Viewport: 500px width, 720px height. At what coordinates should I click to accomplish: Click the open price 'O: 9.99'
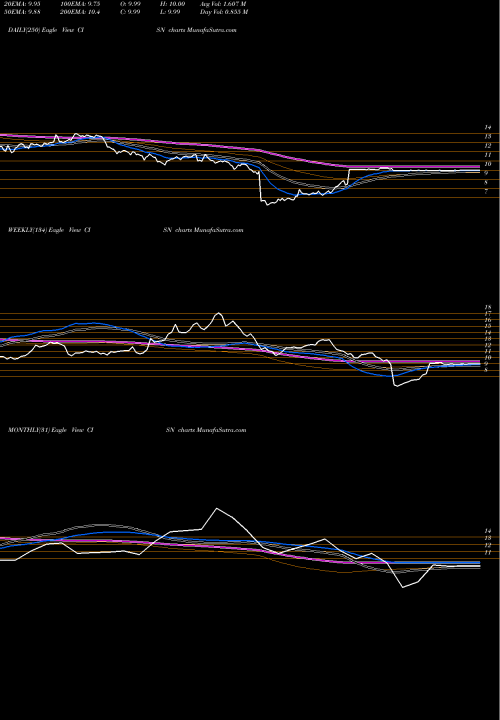pos(130,3)
